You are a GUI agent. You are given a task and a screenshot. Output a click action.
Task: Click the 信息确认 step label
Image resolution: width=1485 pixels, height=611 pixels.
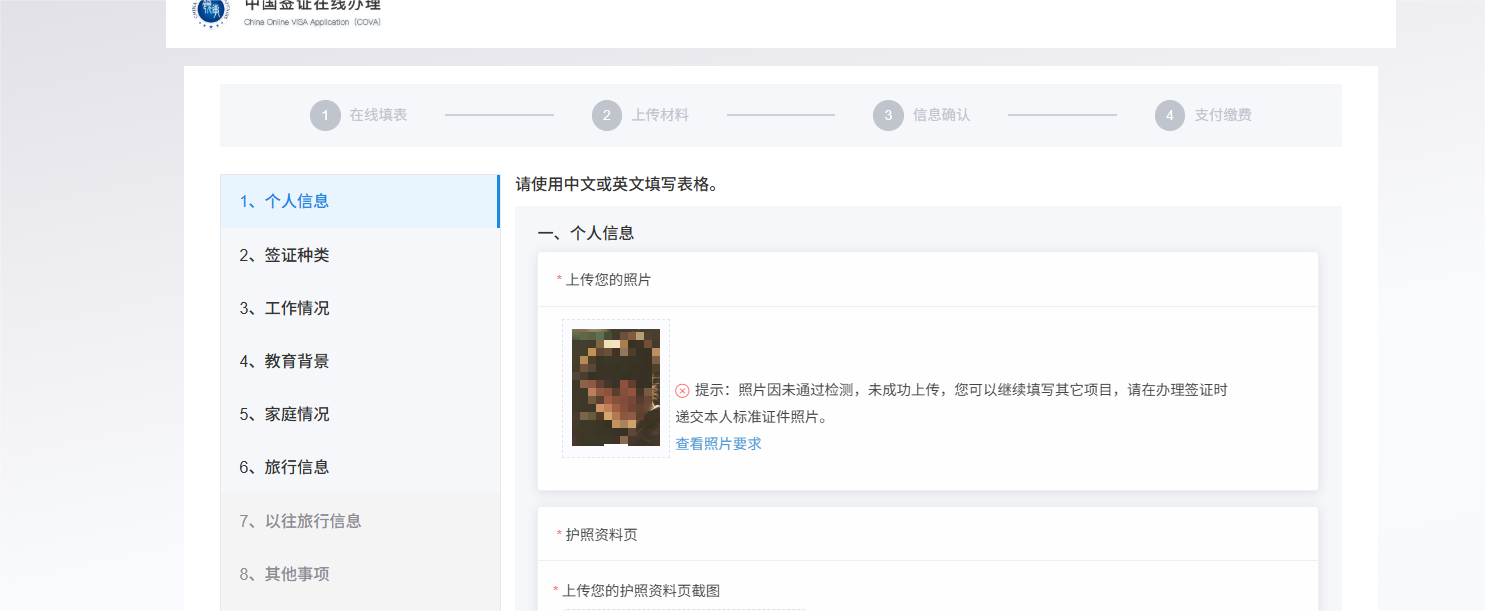[x=941, y=116]
